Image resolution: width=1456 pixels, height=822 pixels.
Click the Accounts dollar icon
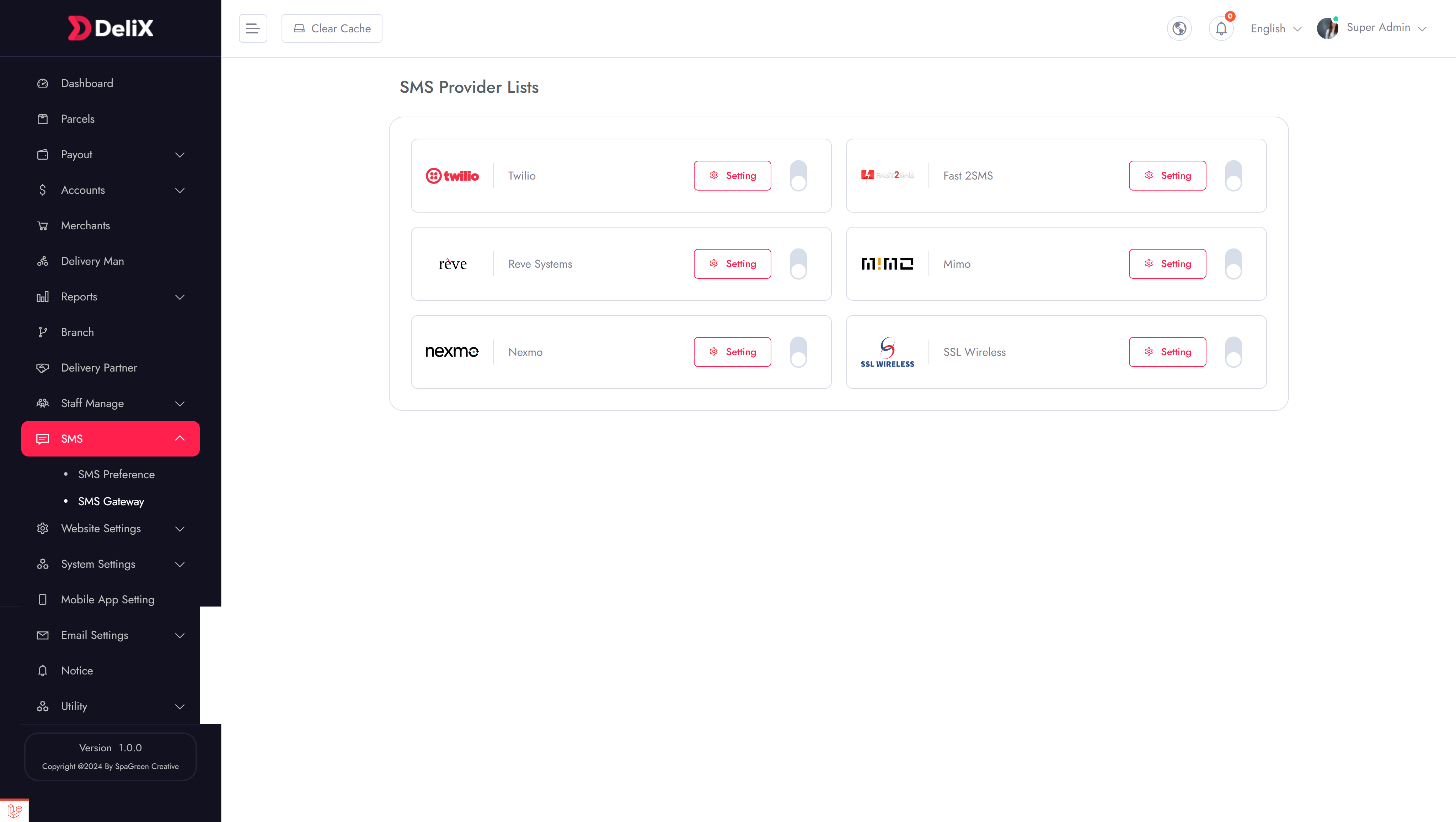point(42,190)
